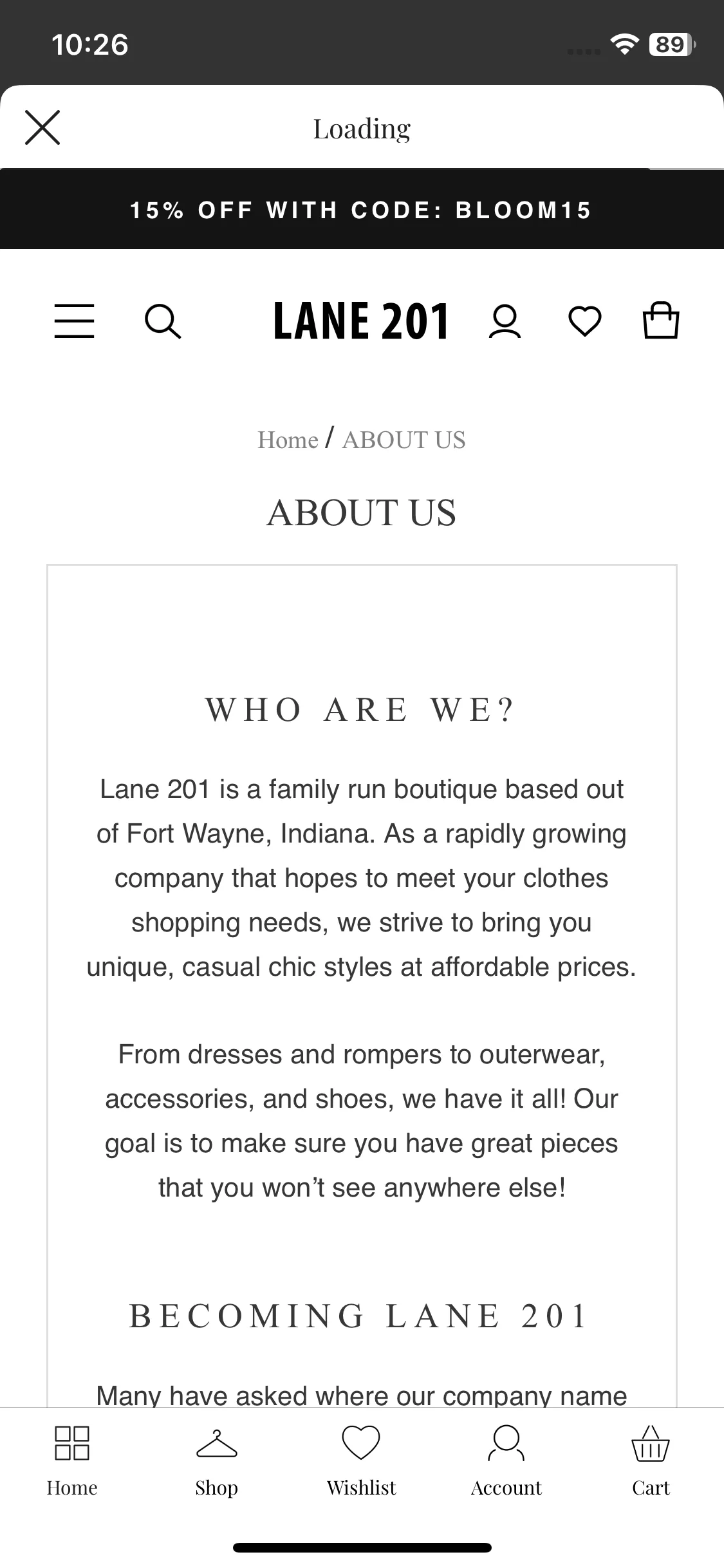Image resolution: width=724 pixels, height=1568 pixels.
Task: Close the loading web view with X
Action: coord(42,127)
